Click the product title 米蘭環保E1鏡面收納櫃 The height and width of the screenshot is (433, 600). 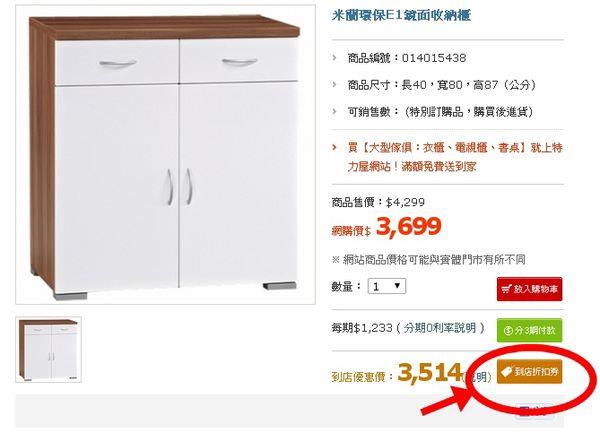(401, 15)
